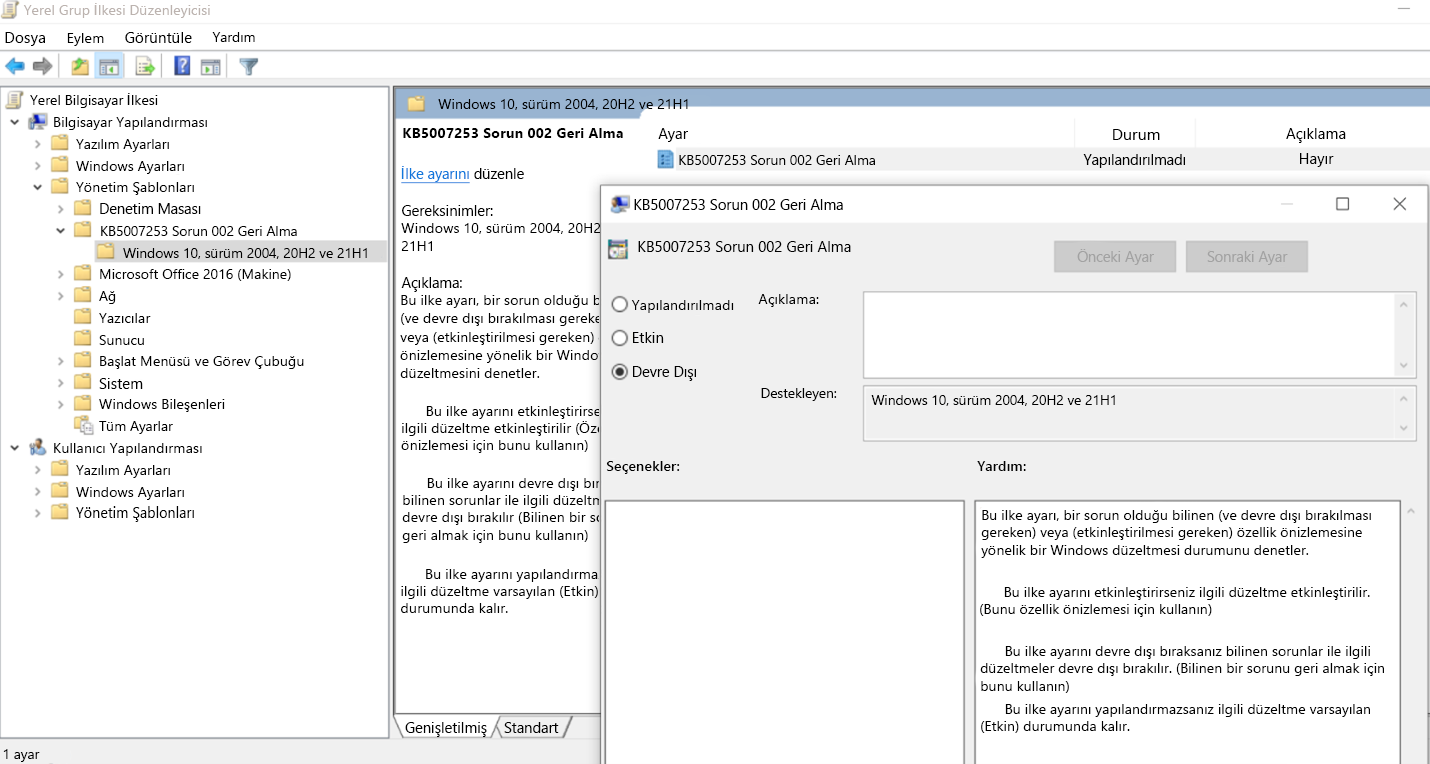Expand Microsoft Office 2016 (Makine) node

tap(61, 274)
